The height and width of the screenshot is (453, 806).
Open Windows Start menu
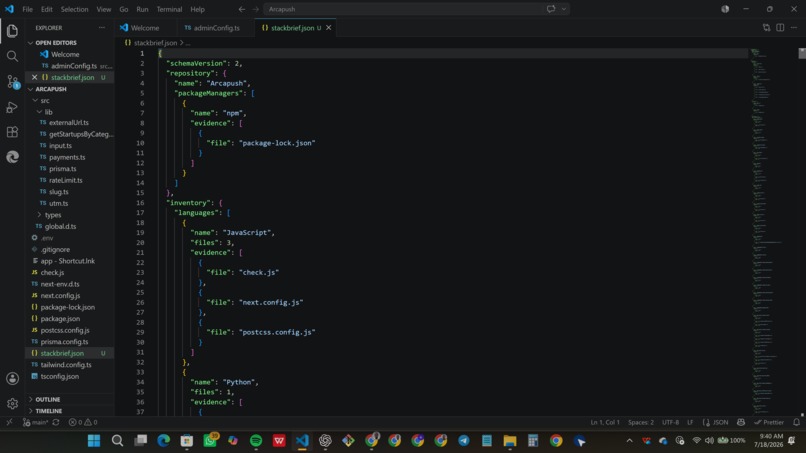[94, 441]
